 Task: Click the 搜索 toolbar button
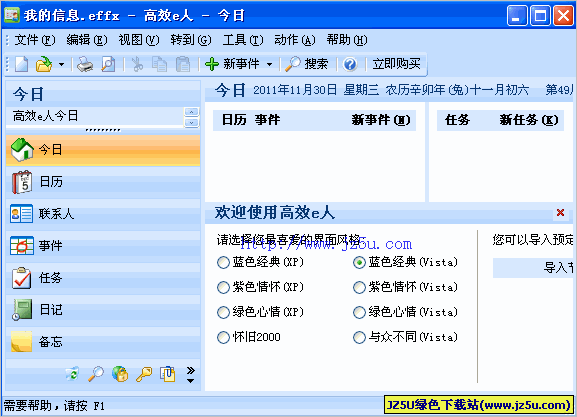pos(307,64)
